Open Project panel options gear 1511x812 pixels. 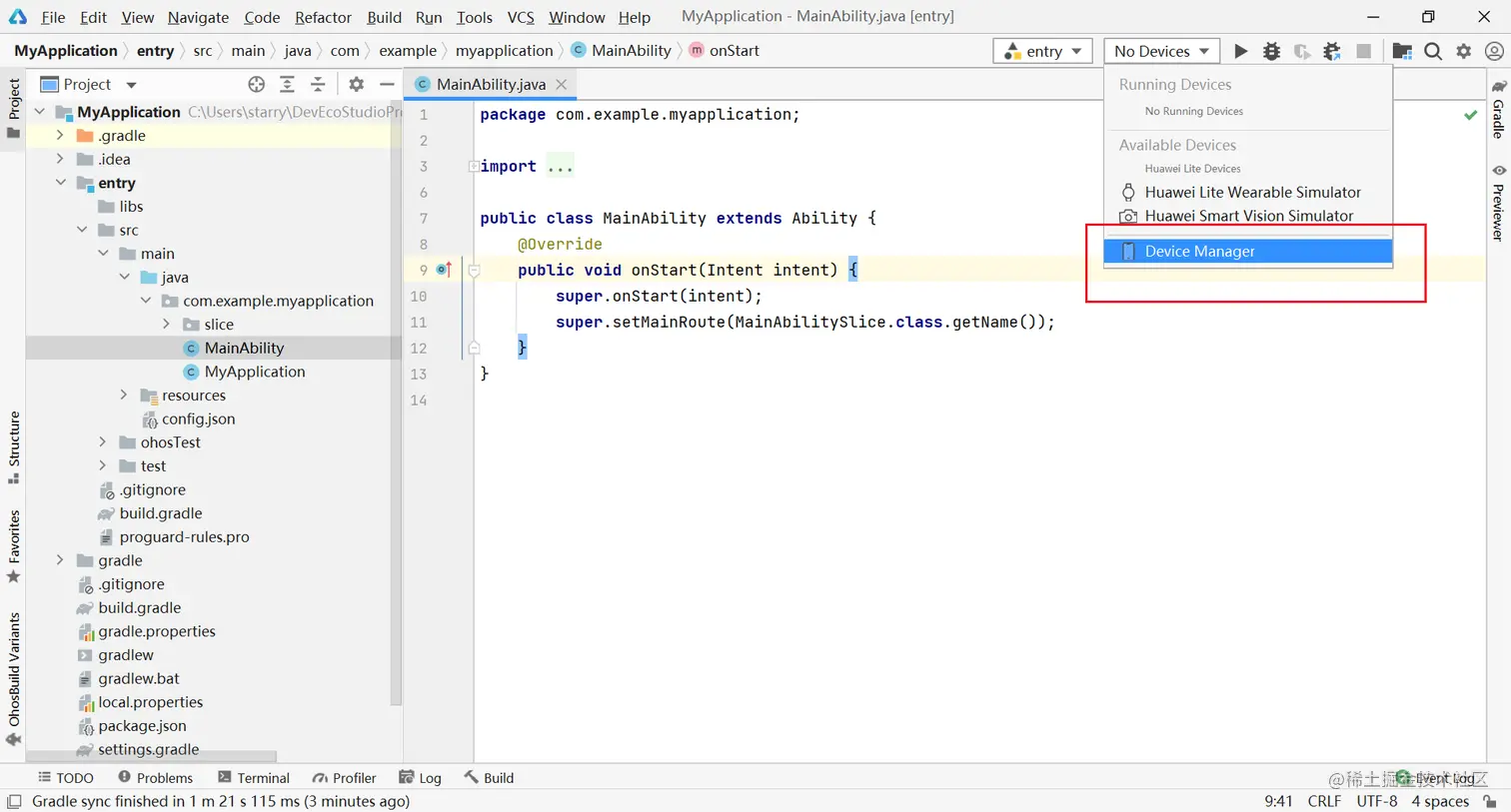pyautogui.click(x=356, y=85)
